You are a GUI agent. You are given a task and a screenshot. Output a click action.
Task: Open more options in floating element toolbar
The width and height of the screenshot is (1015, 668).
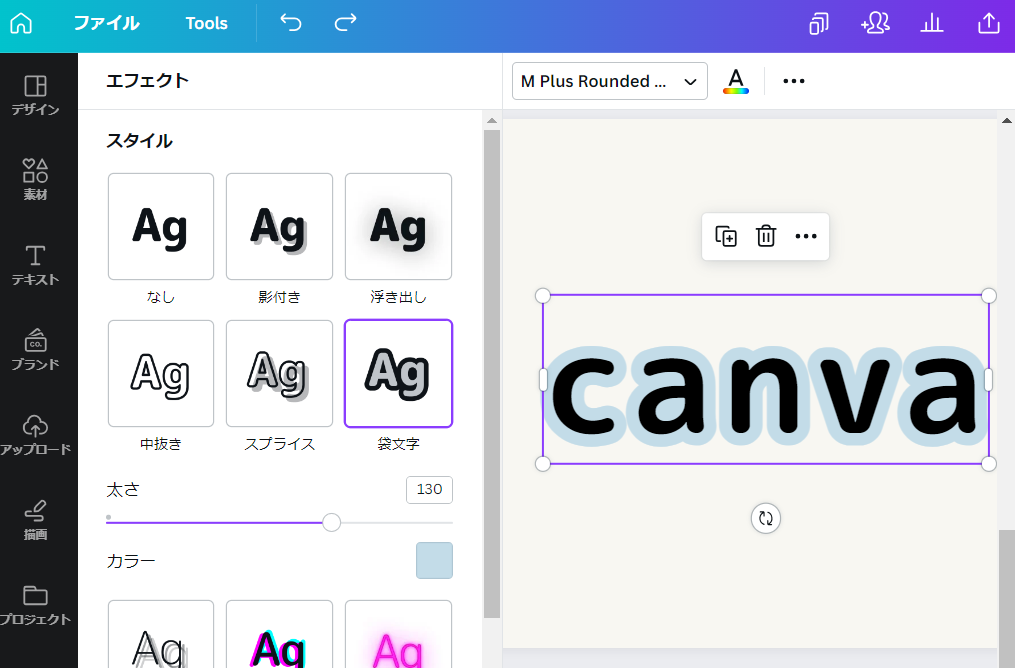[806, 236]
